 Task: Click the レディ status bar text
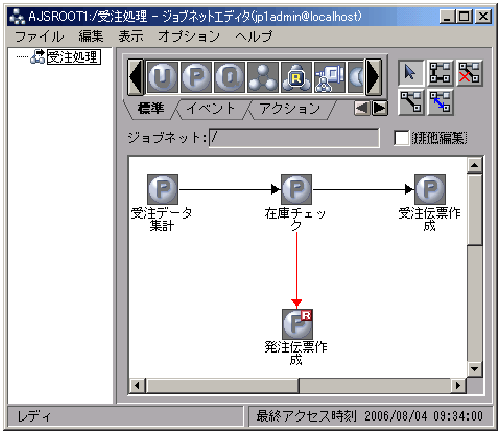pos(35,416)
